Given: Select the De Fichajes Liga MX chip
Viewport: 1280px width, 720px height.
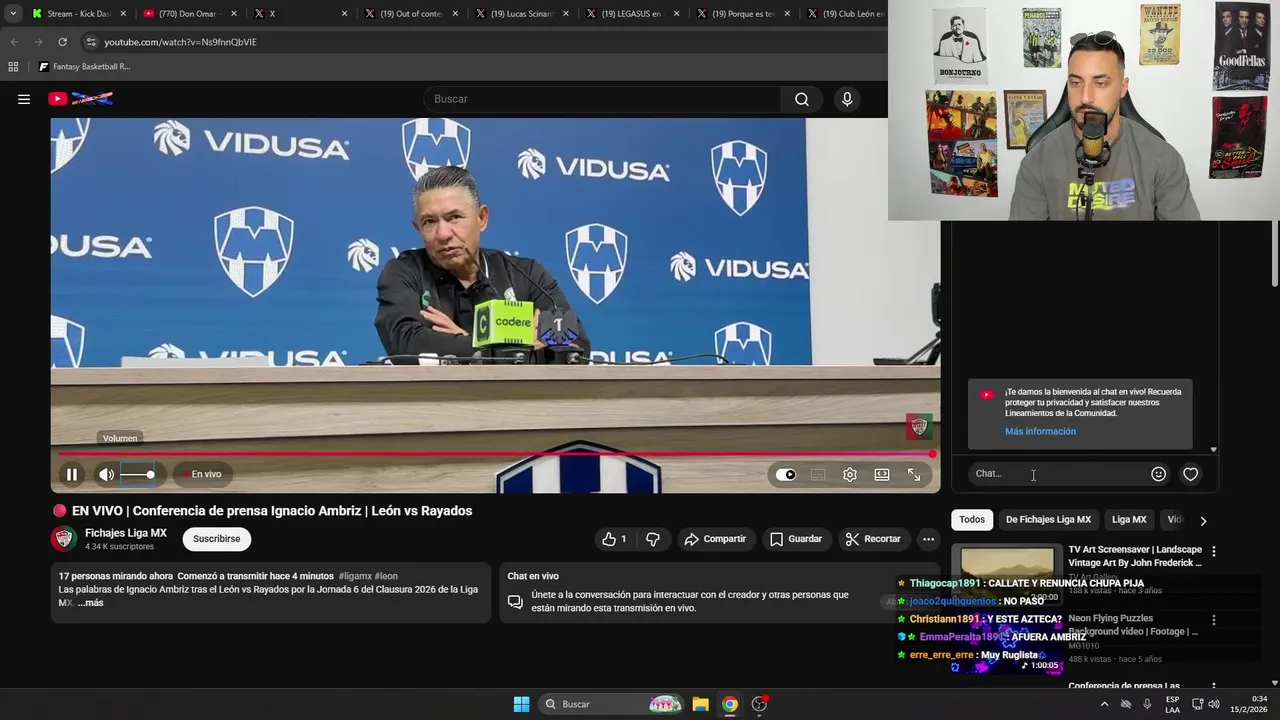Looking at the screenshot, I should (x=1048, y=520).
